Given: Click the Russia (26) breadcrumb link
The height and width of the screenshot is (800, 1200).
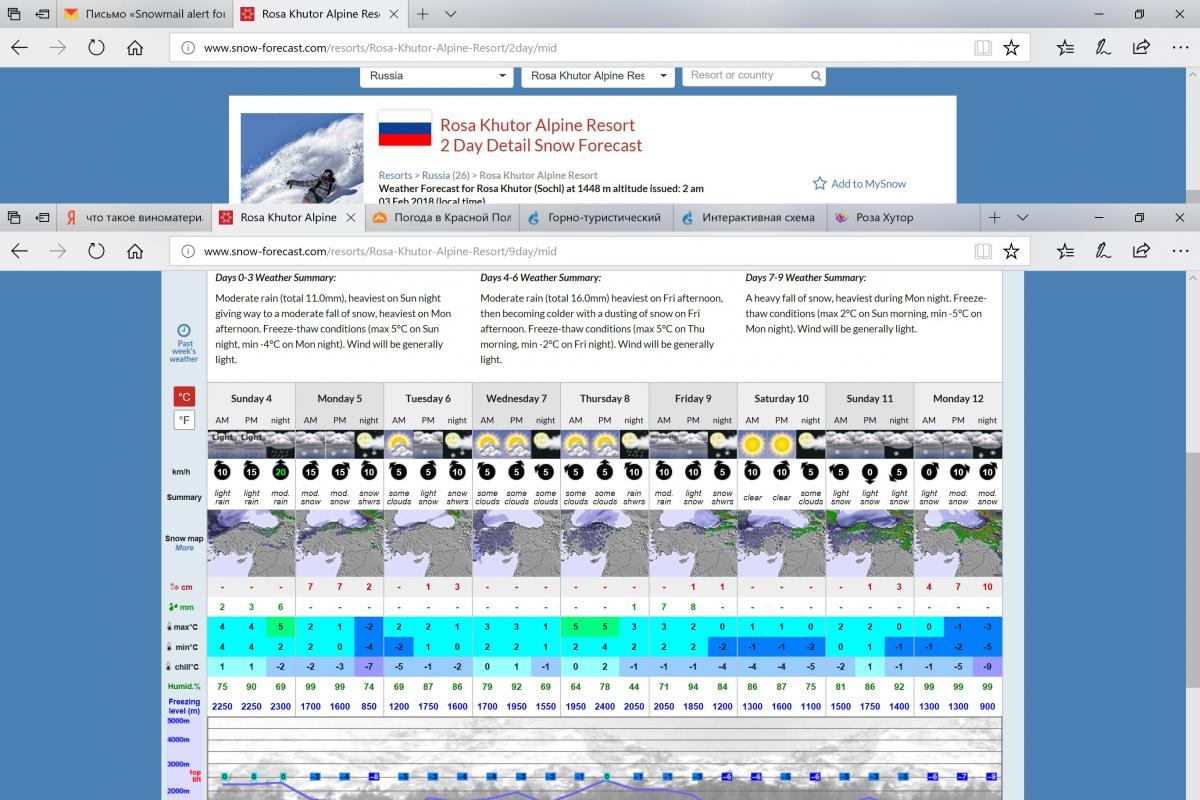Looking at the screenshot, I should (446, 175).
